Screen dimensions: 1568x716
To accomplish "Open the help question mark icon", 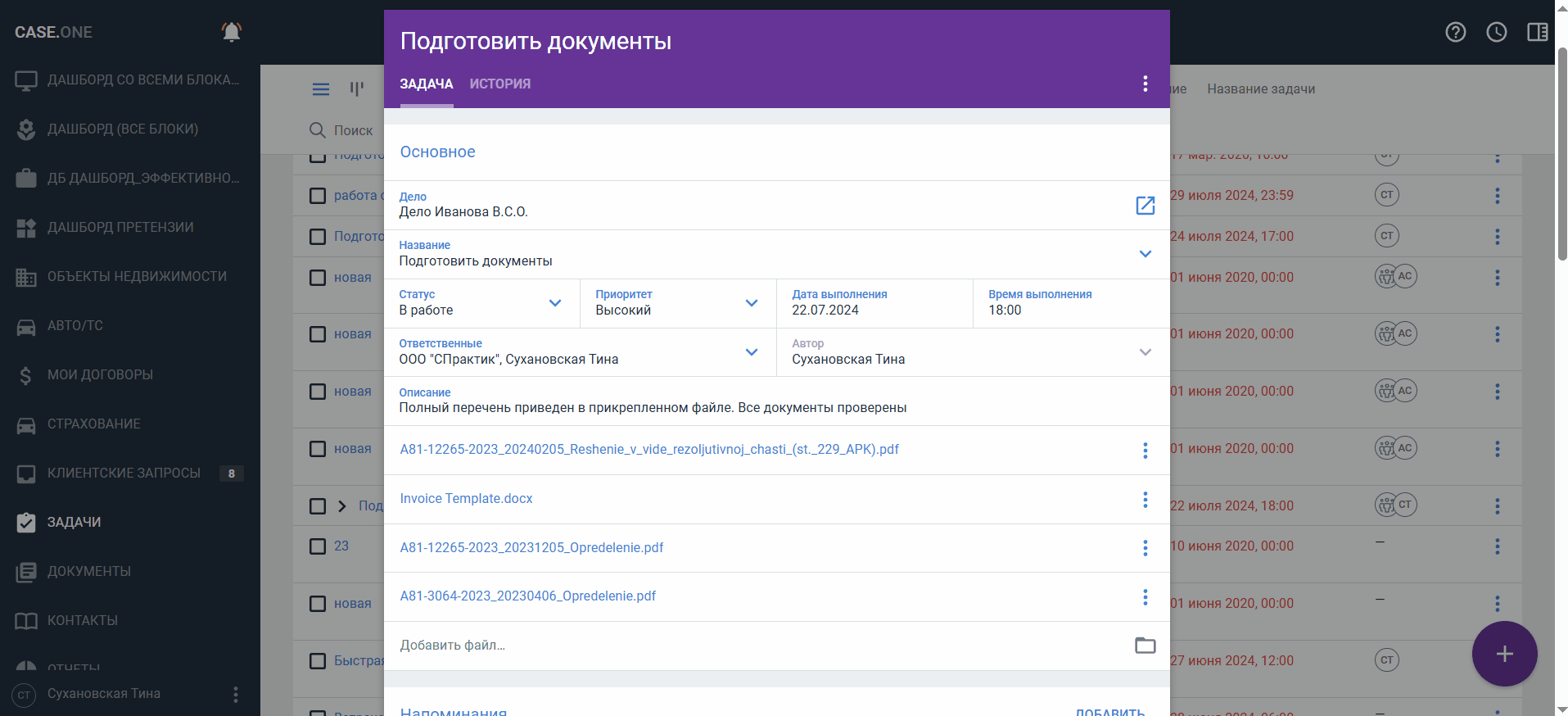I will click(1455, 32).
